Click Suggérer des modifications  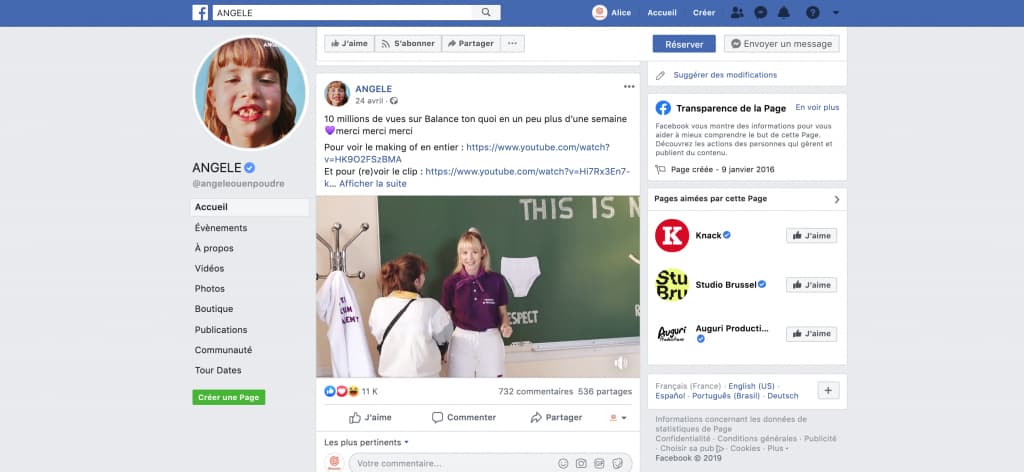725,75
